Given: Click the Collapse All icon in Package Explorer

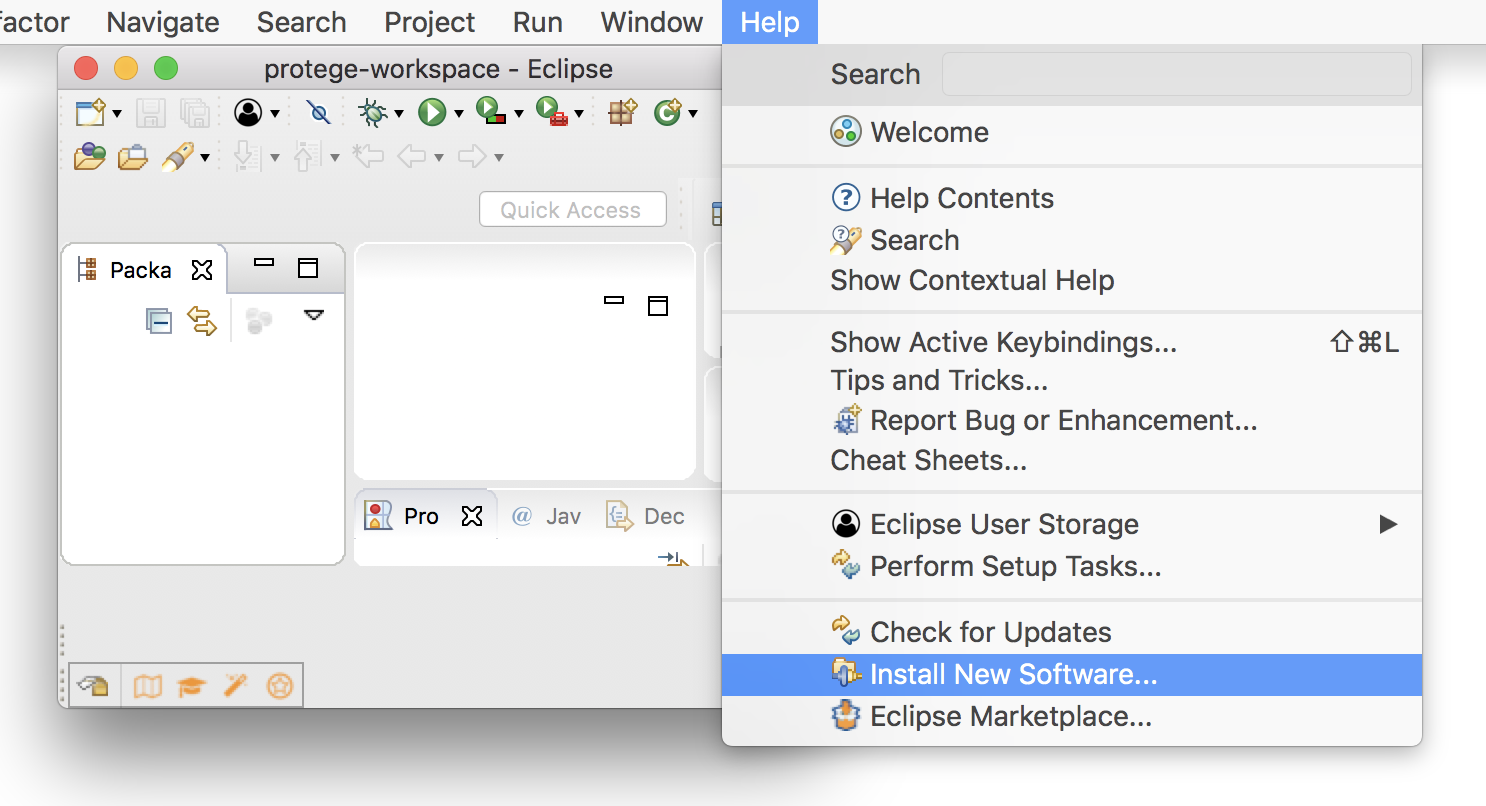Looking at the screenshot, I should pos(159,321).
